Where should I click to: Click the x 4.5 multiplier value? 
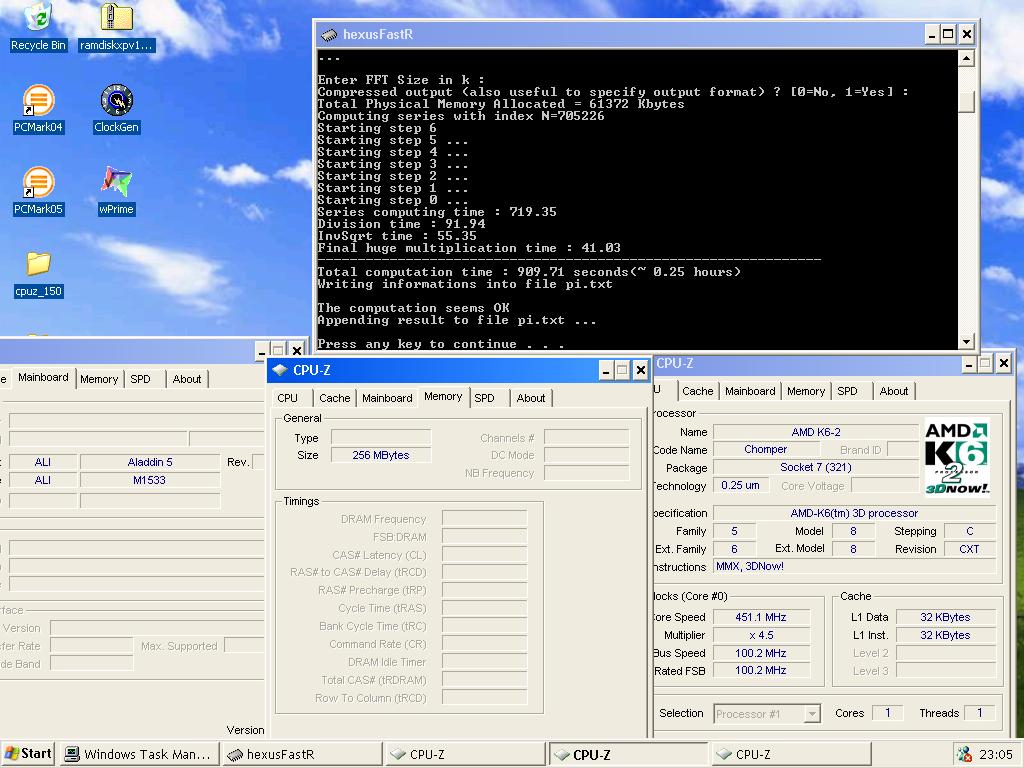[761, 635]
